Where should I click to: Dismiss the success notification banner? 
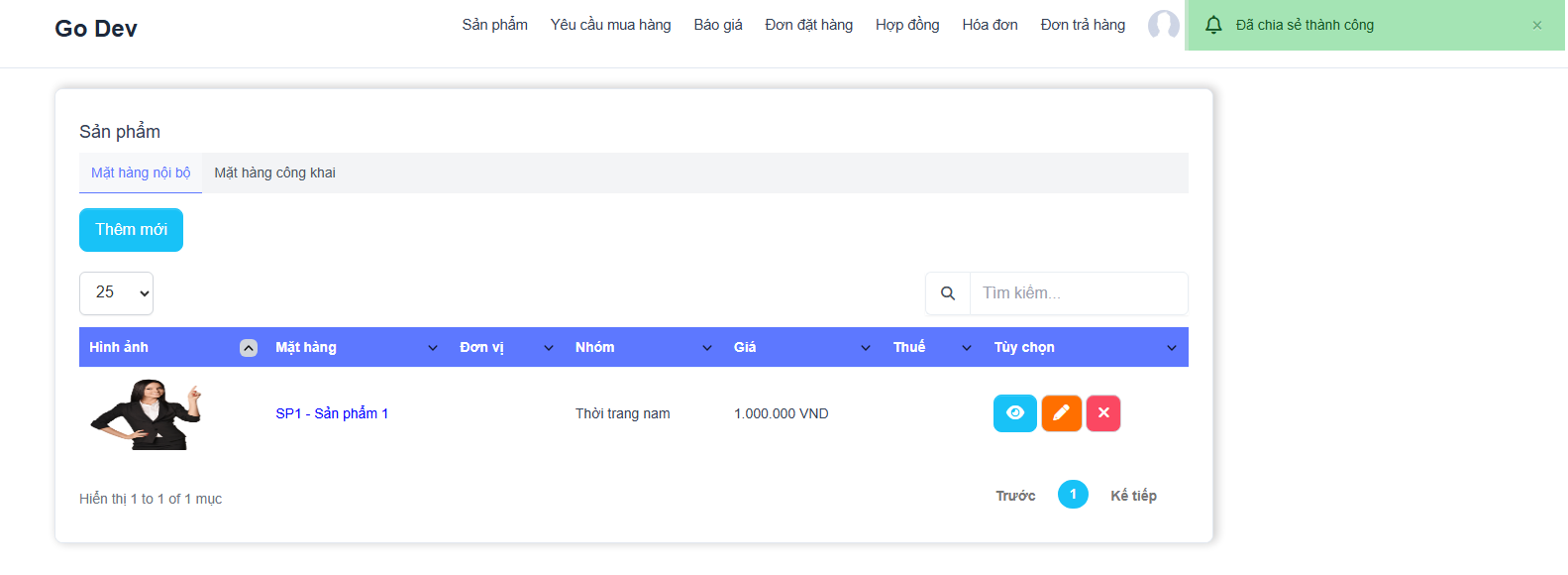pos(1537,26)
